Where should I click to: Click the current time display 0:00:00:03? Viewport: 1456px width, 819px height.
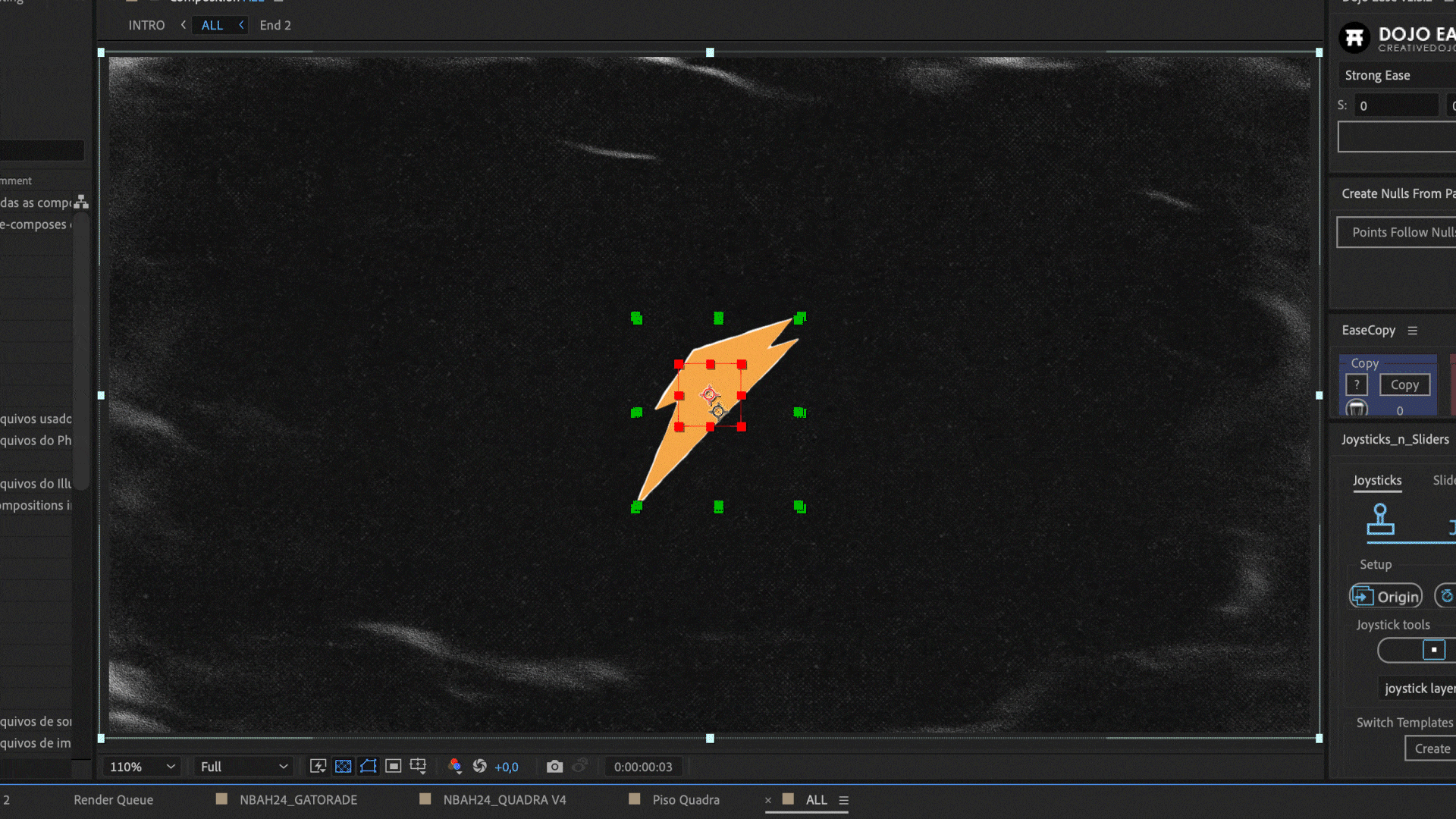(643, 767)
